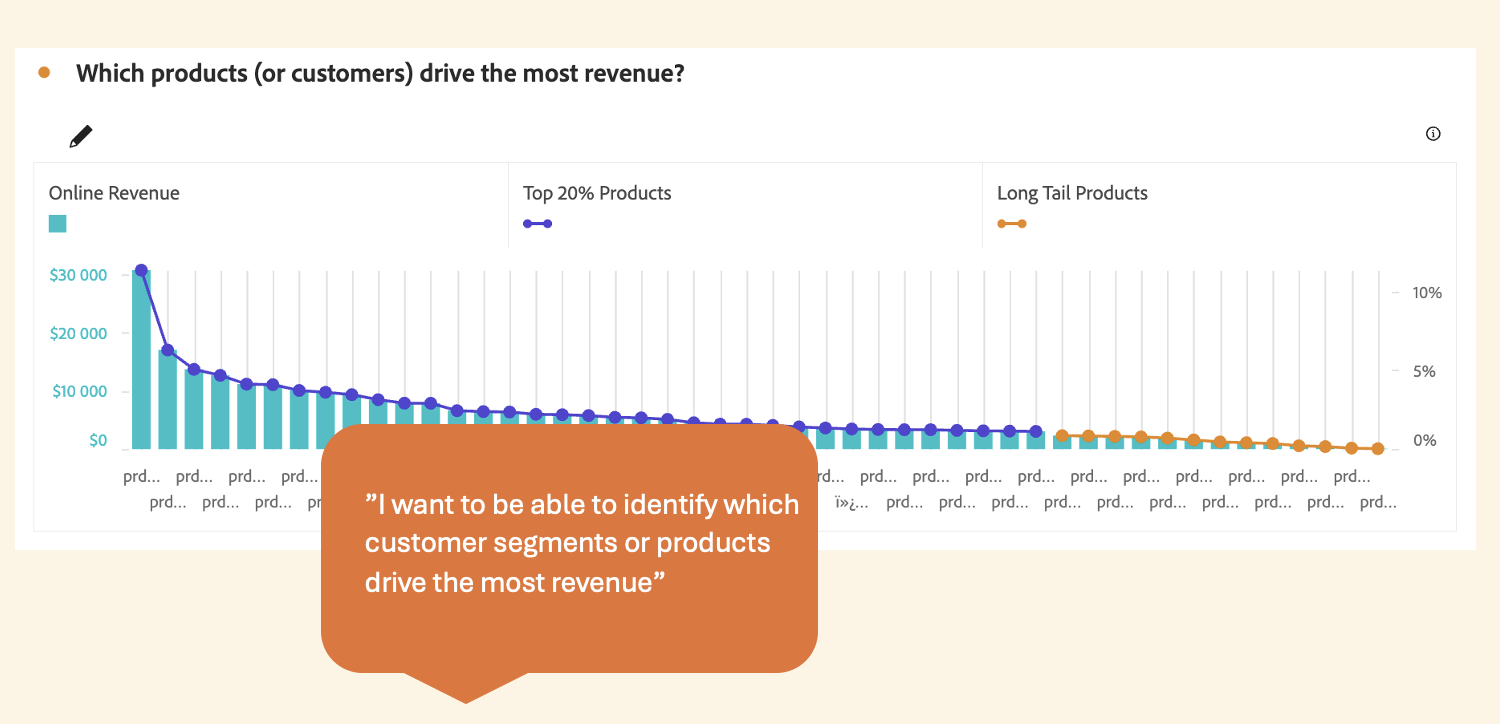Viewport: 1500px width, 724px height.
Task: Click the 'Which products (or customers)' heading
Action: click(x=380, y=73)
